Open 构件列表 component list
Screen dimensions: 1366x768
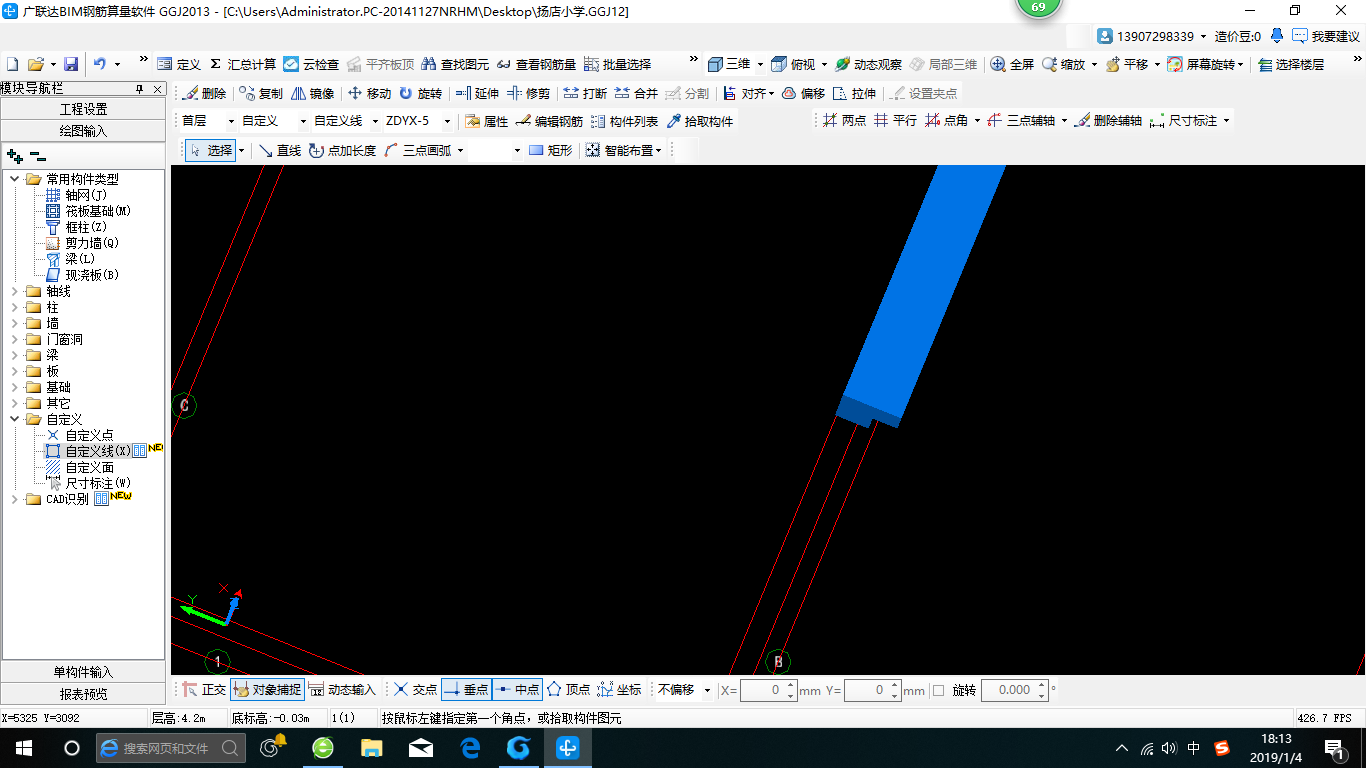pos(624,121)
